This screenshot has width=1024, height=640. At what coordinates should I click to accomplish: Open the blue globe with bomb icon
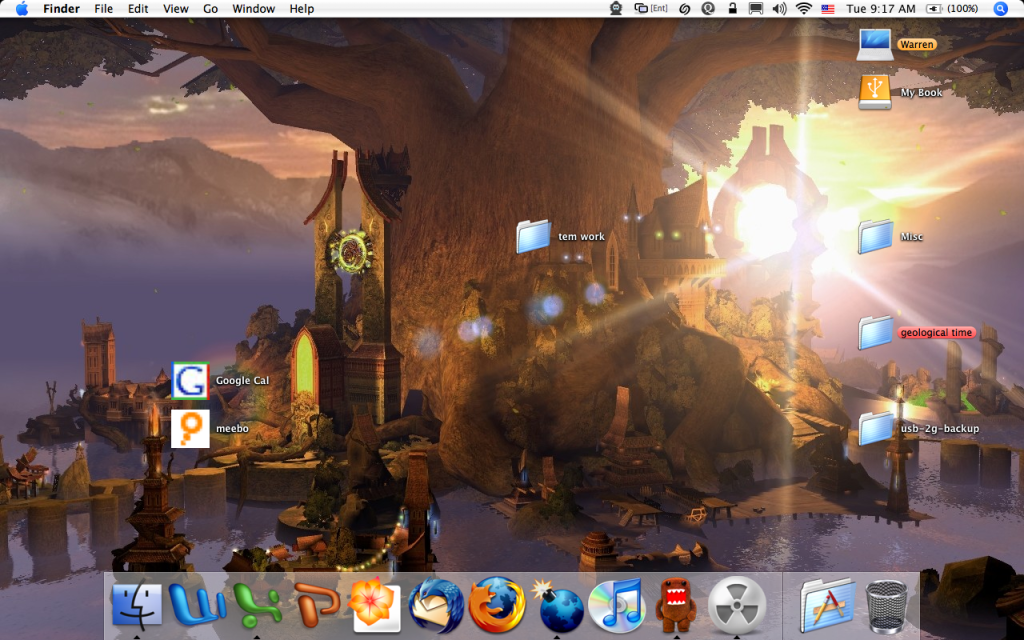click(x=557, y=605)
